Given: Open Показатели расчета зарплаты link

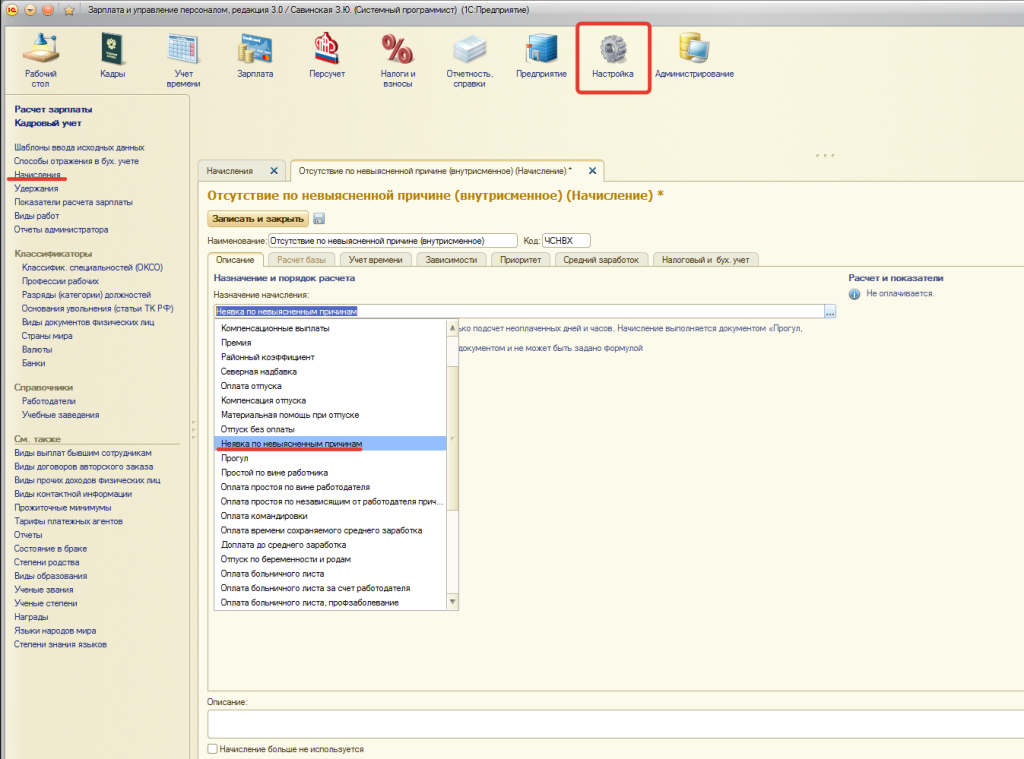Looking at the screenshot, I should pyautogui.click(x=73, y=202).
